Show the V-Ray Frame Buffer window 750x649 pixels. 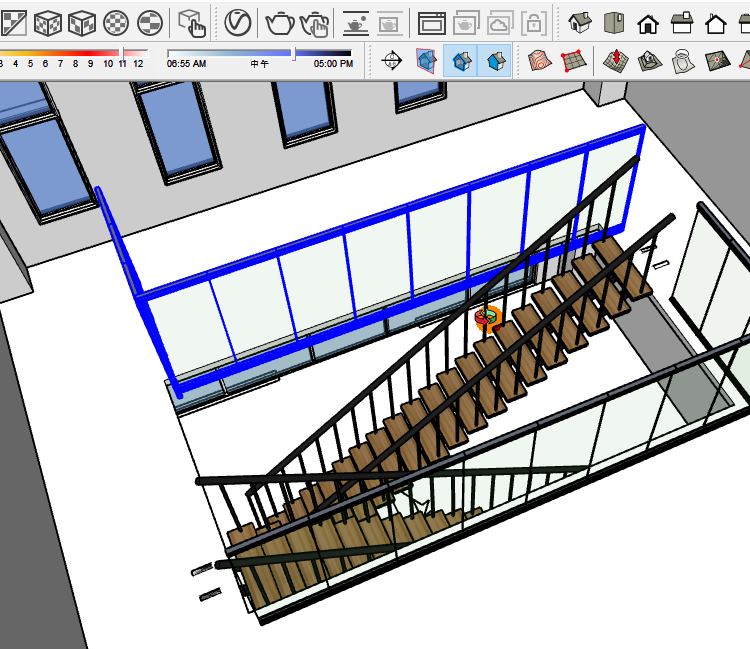(x=431, y=23)
